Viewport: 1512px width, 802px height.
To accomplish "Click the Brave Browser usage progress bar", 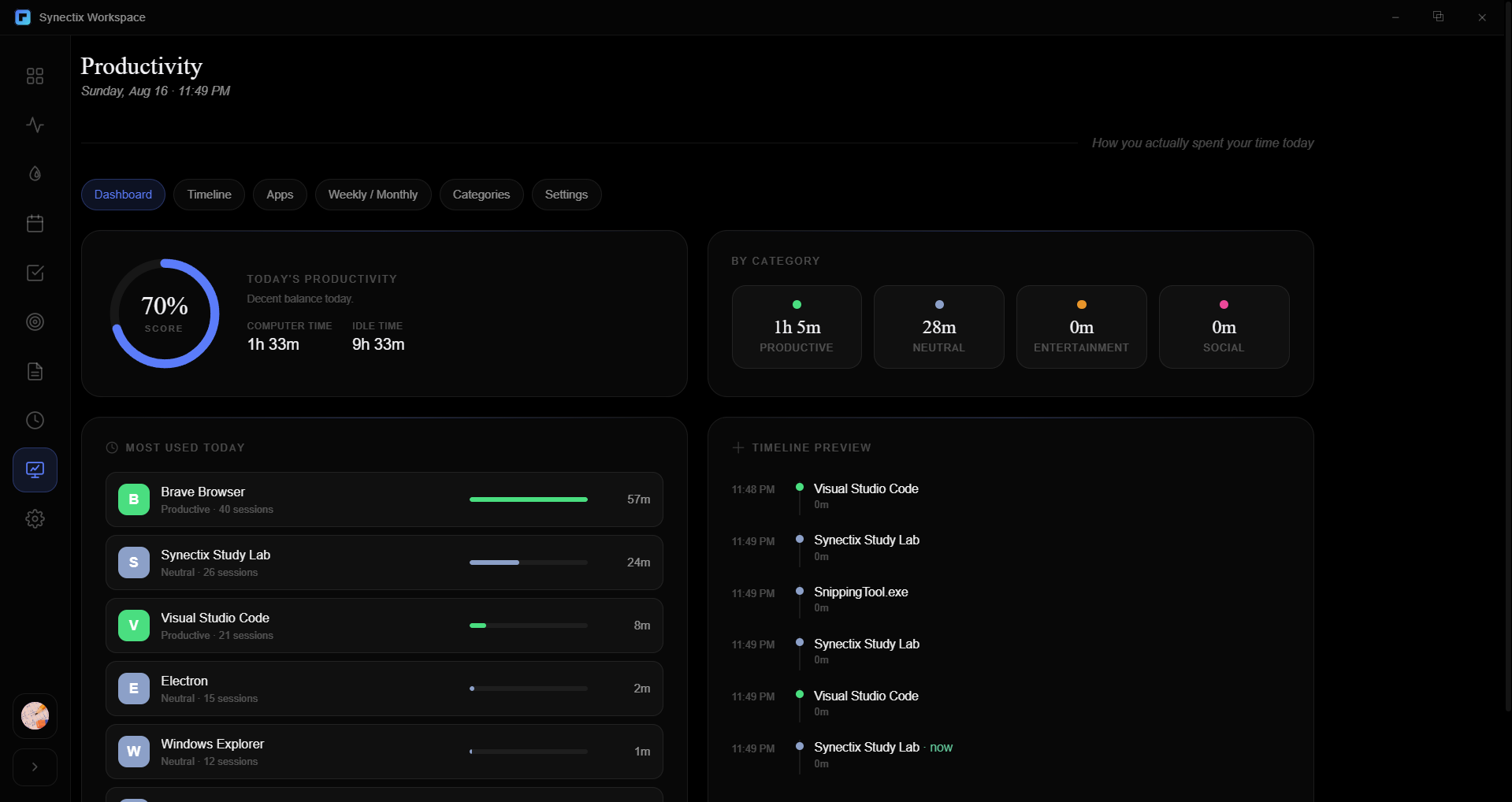I will tap(529, 499).
